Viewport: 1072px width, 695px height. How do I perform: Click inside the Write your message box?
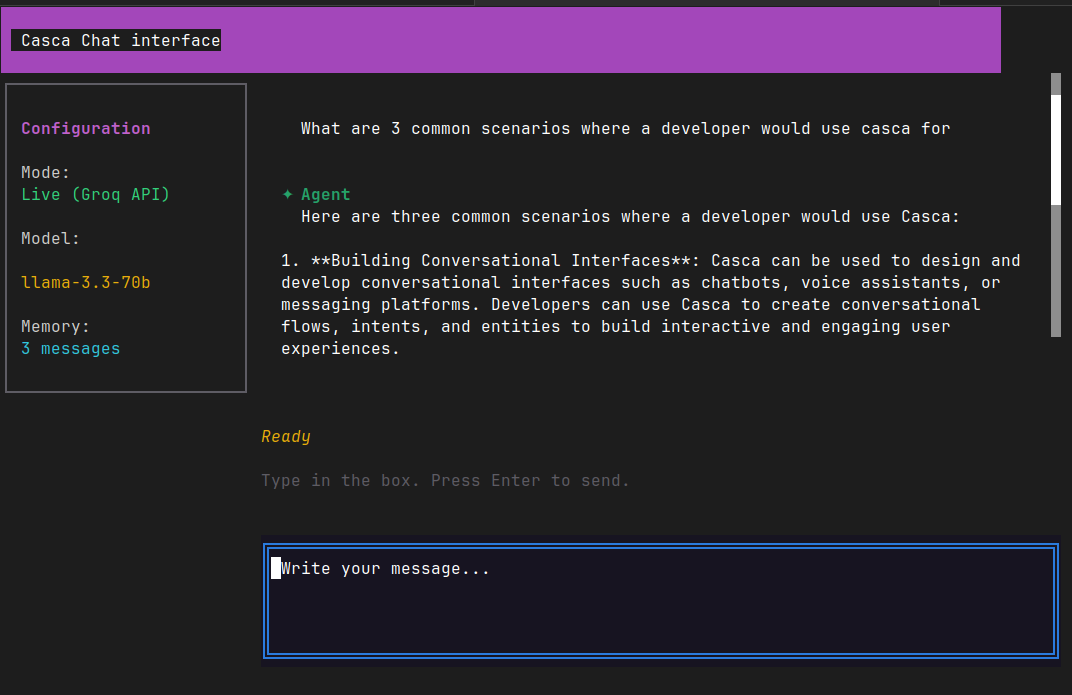click(660, 600)
